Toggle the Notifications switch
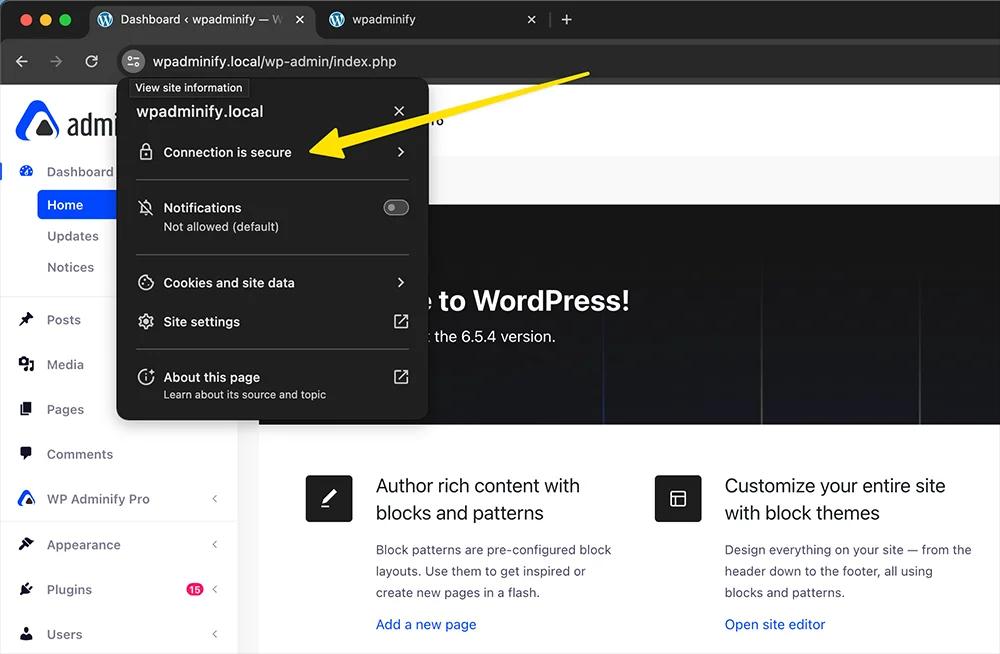Viewport: 1000px width, 654px height. click(x=395, y=207)
